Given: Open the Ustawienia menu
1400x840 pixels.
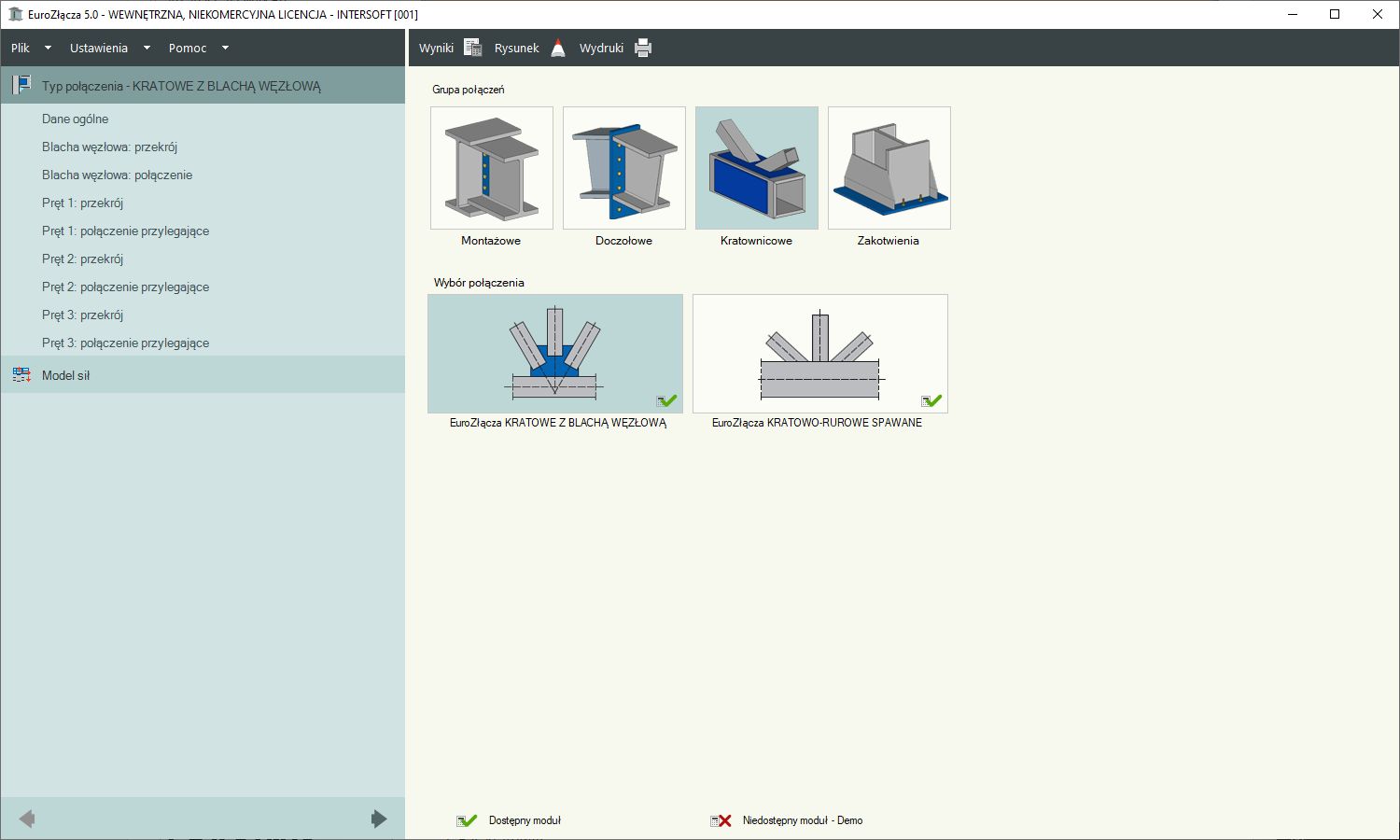Looking at the screenshot, I should tap(99, 48).
